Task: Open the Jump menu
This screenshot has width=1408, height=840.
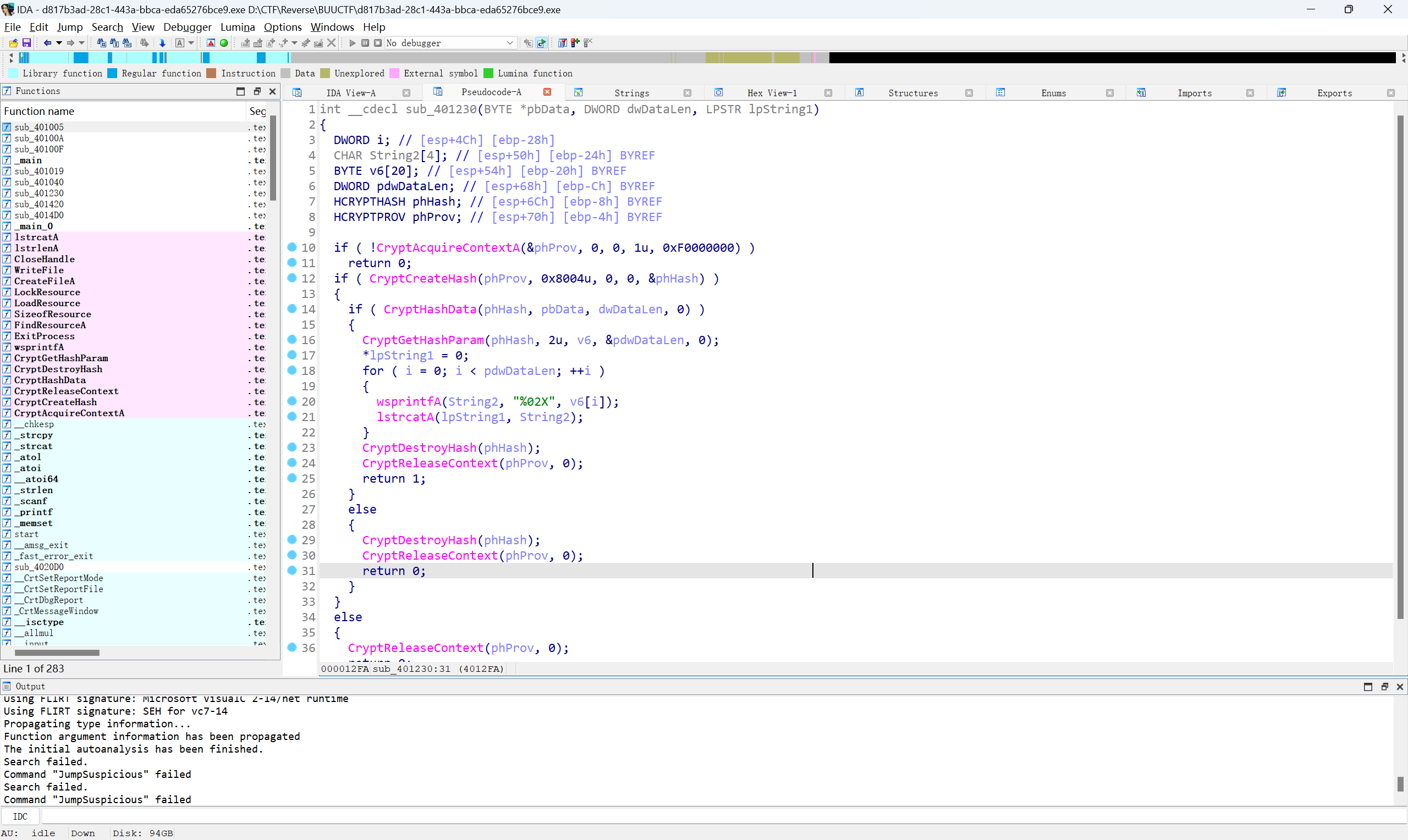Action: [x=70, y=26]
